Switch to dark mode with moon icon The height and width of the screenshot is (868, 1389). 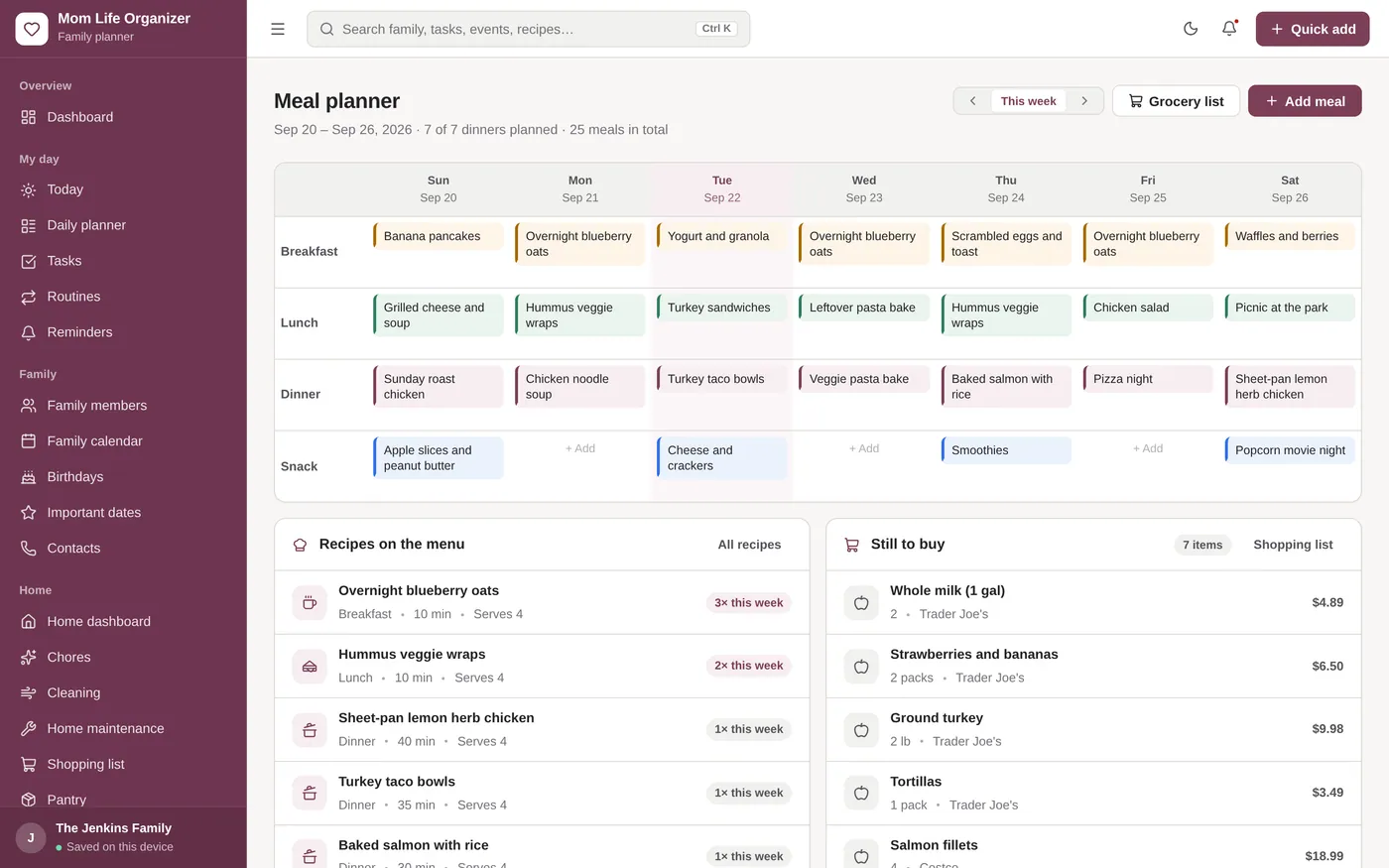tap(1191, 29)
